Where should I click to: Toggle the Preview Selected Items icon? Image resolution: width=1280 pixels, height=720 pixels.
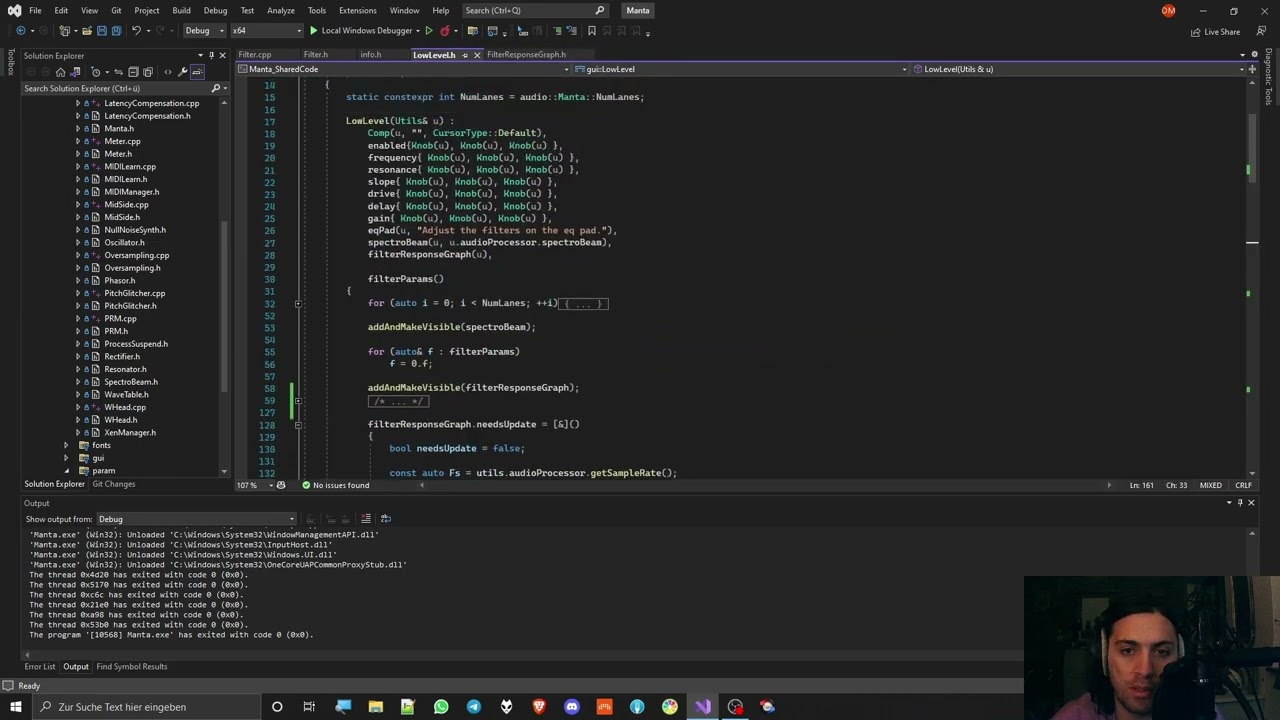(197, 72)
